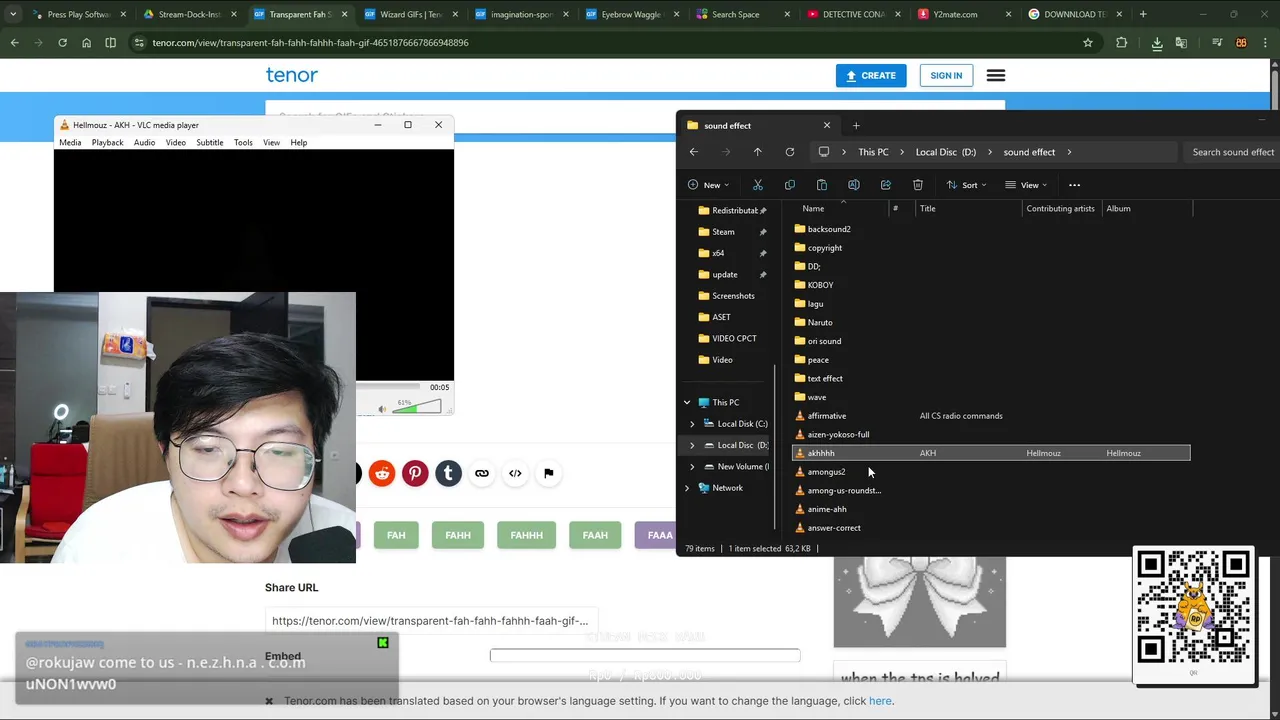Select the anime-ahh audio file
Image resolution: width=1280 pixels, height=720 pixels.
[827, 509]
